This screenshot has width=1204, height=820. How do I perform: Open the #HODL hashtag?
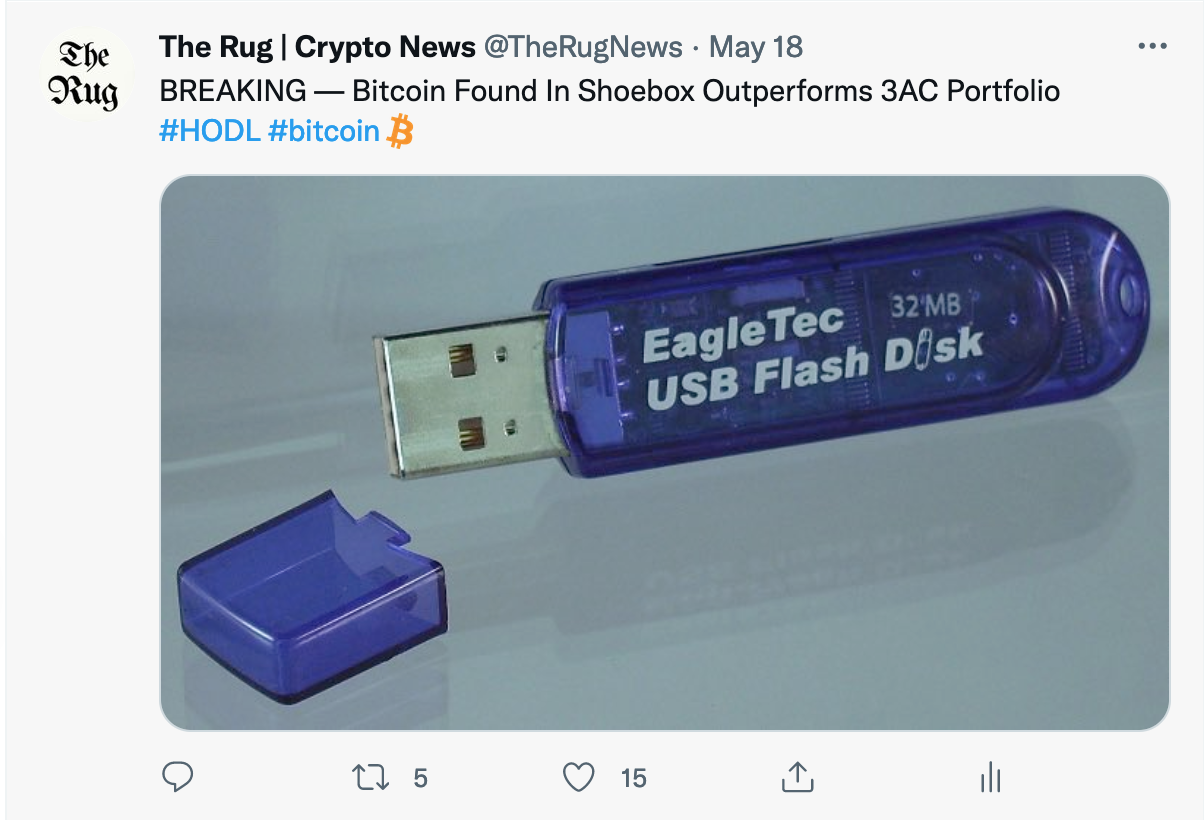pos(210,131)
